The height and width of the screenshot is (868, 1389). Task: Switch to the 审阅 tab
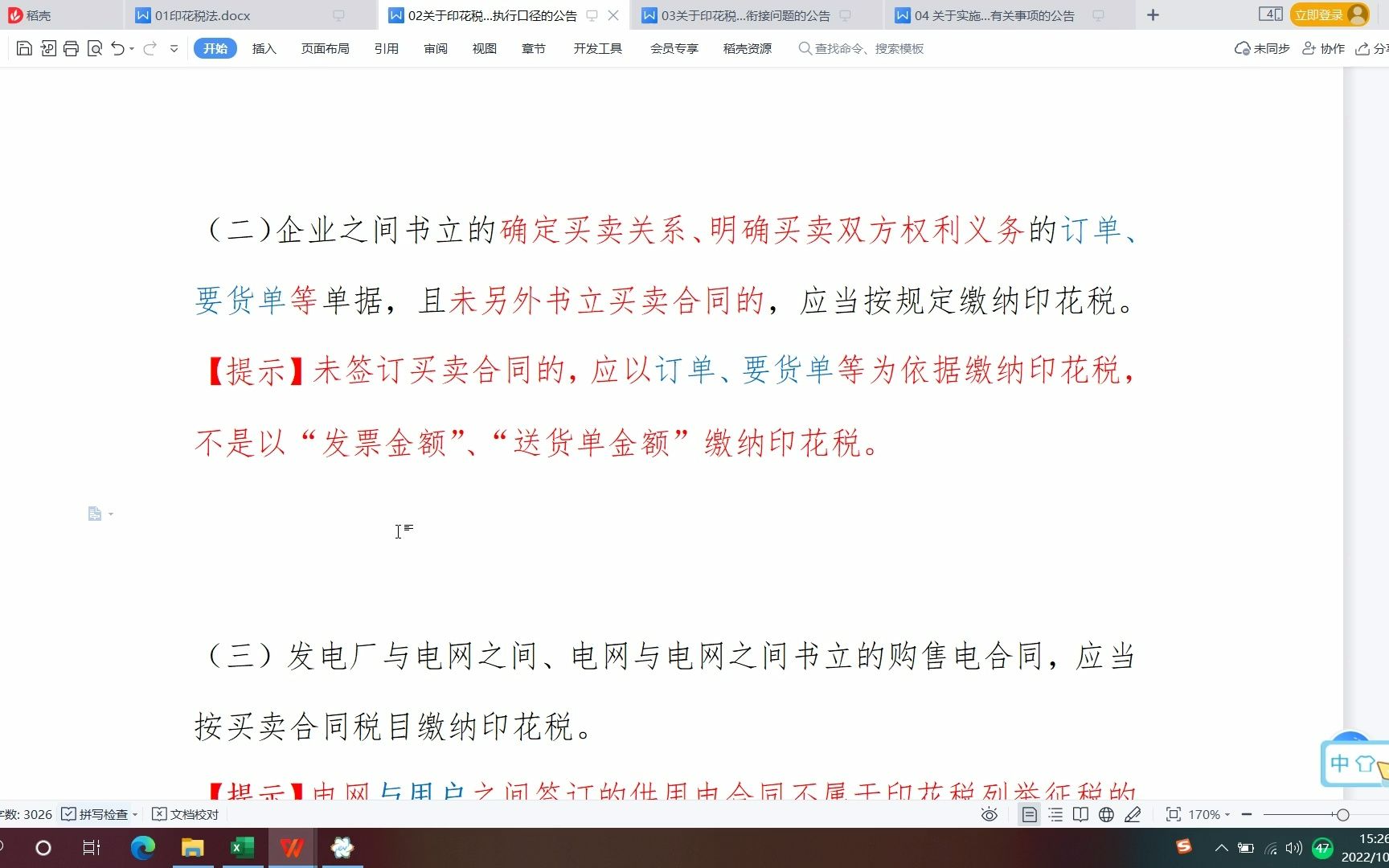point(435,49)
